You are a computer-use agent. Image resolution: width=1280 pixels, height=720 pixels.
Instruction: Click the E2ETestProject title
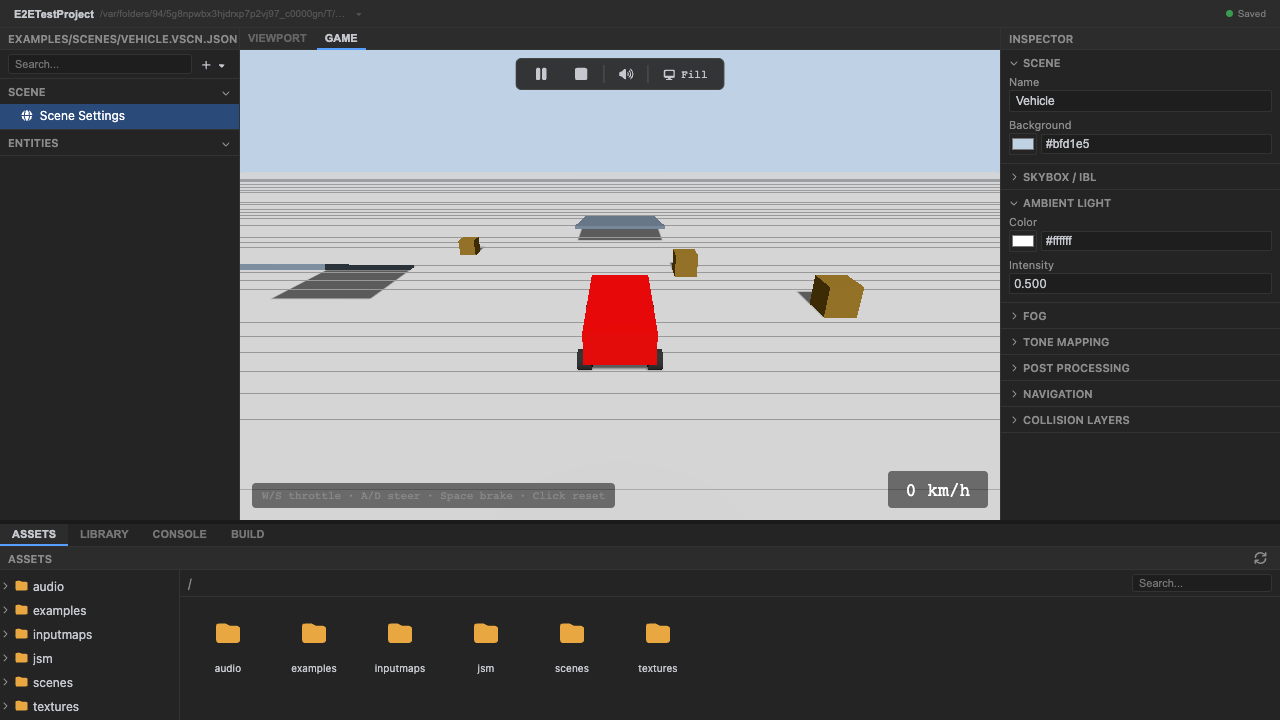click(x=53, y=14)
